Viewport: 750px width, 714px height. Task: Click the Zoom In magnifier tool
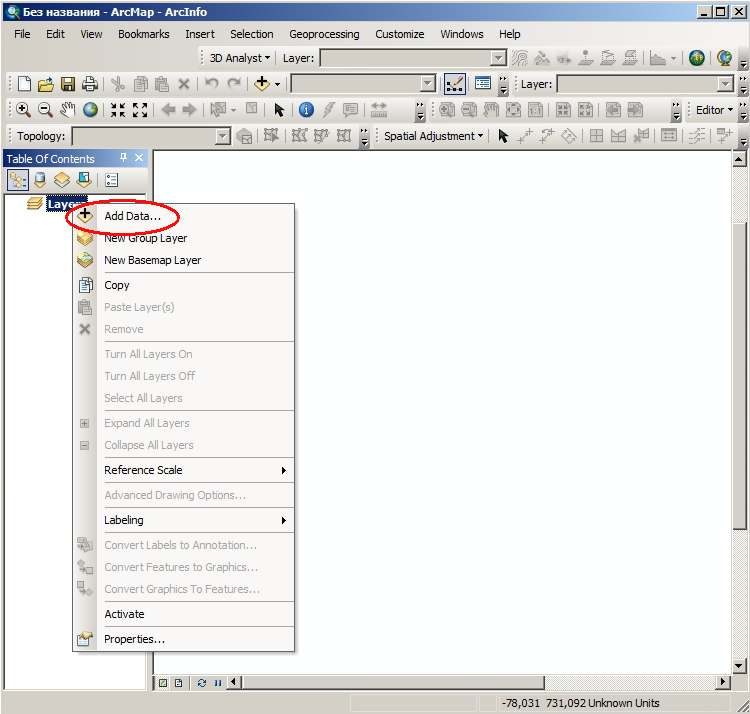22,110
